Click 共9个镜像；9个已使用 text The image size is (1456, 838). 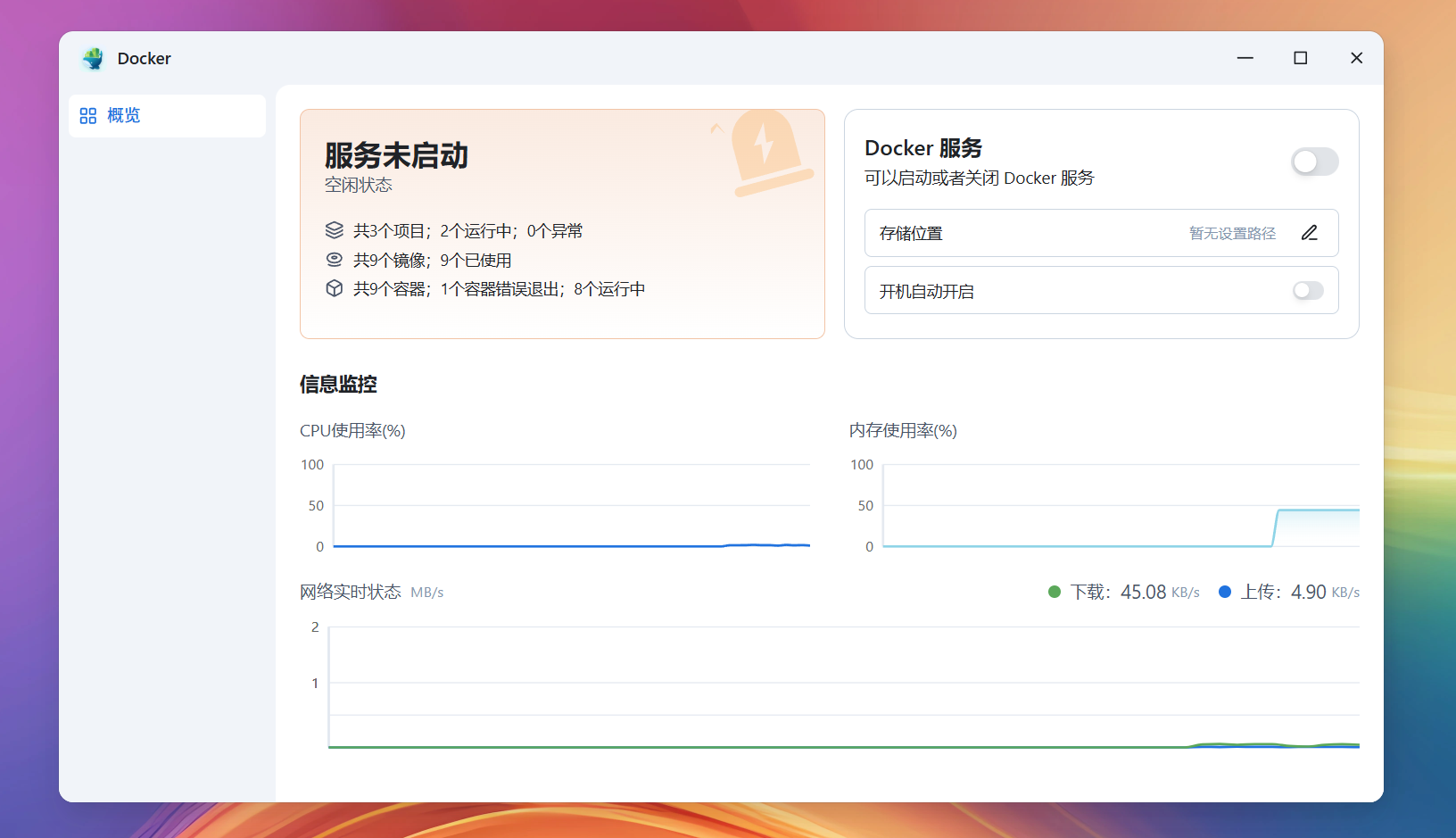pos(433,260)
